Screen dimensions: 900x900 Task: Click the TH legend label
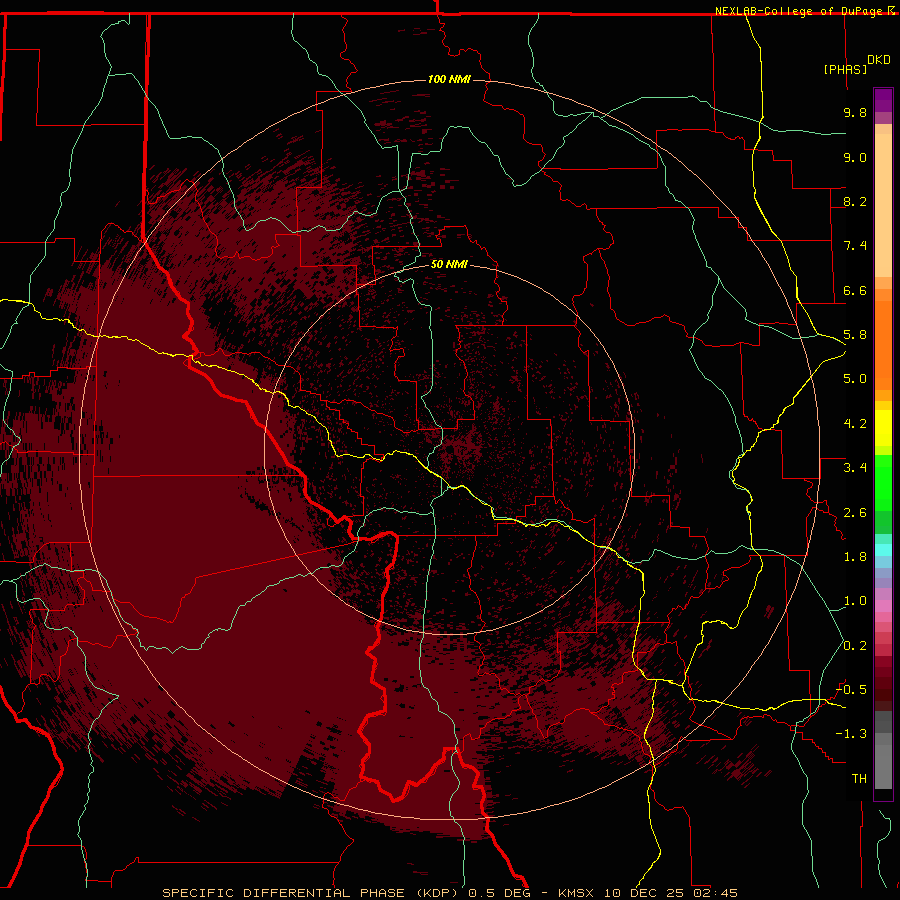[859, 779]
